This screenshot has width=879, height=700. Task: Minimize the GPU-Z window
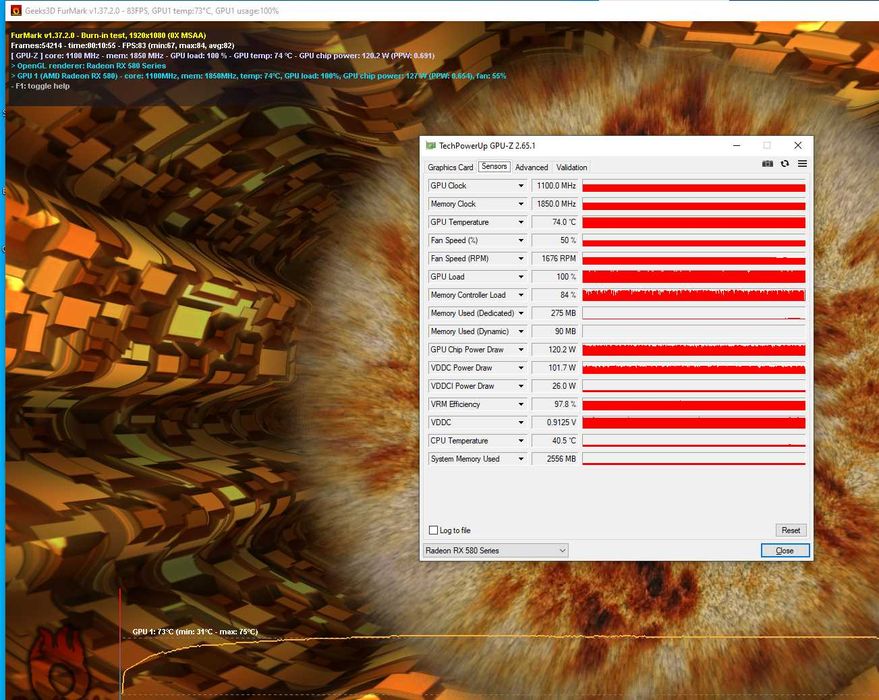[737, 146]
